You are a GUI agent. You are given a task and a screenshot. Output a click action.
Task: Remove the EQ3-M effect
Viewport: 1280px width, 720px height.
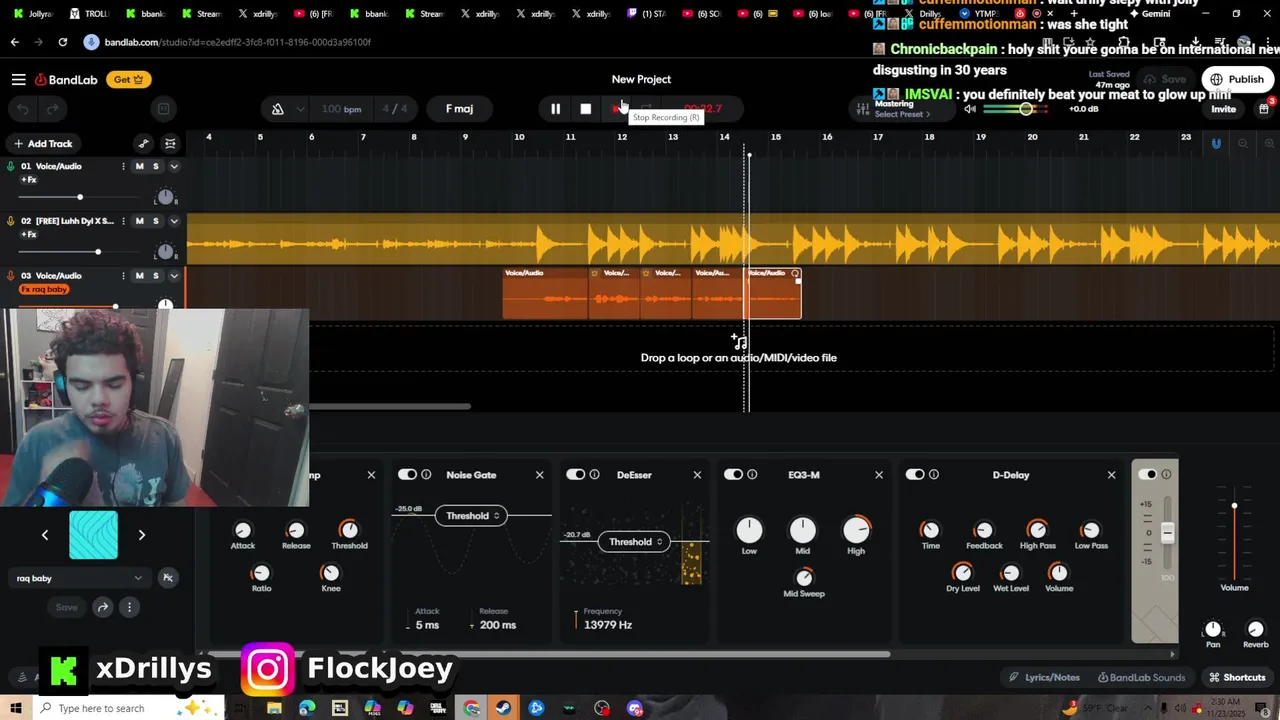(x=879, y=475)
